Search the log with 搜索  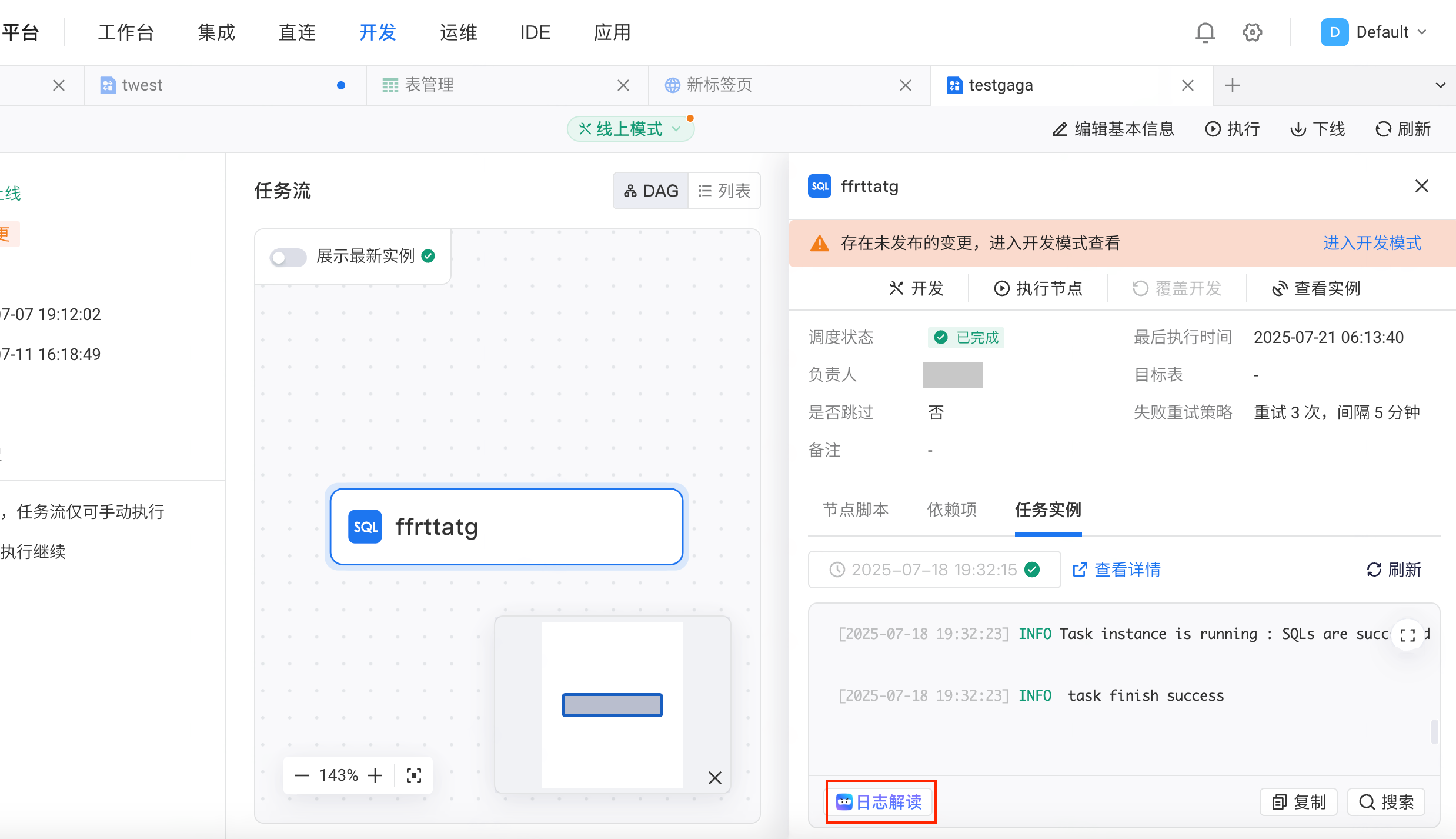(x=1386, y=802)
